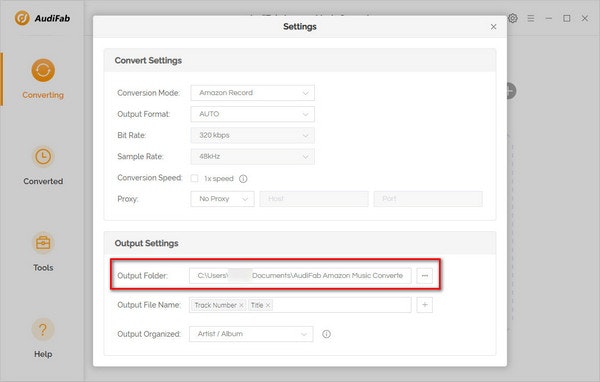This screenshot has height=382, width=600.
Task: Expand the Bit Rate dropdown
Action: tap(253, 135)
